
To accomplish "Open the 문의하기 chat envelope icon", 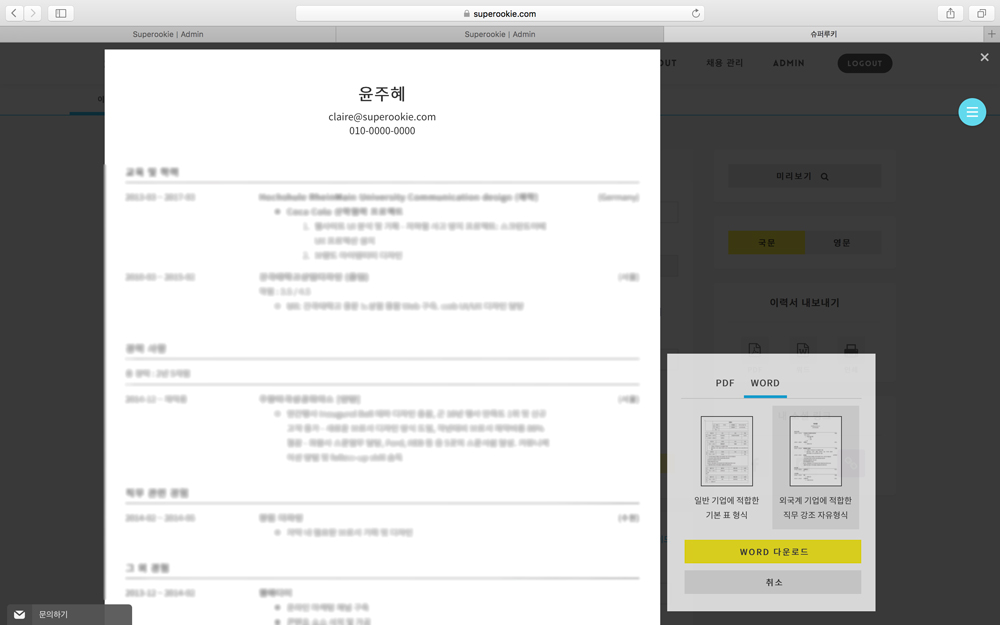I will point(19,614).
